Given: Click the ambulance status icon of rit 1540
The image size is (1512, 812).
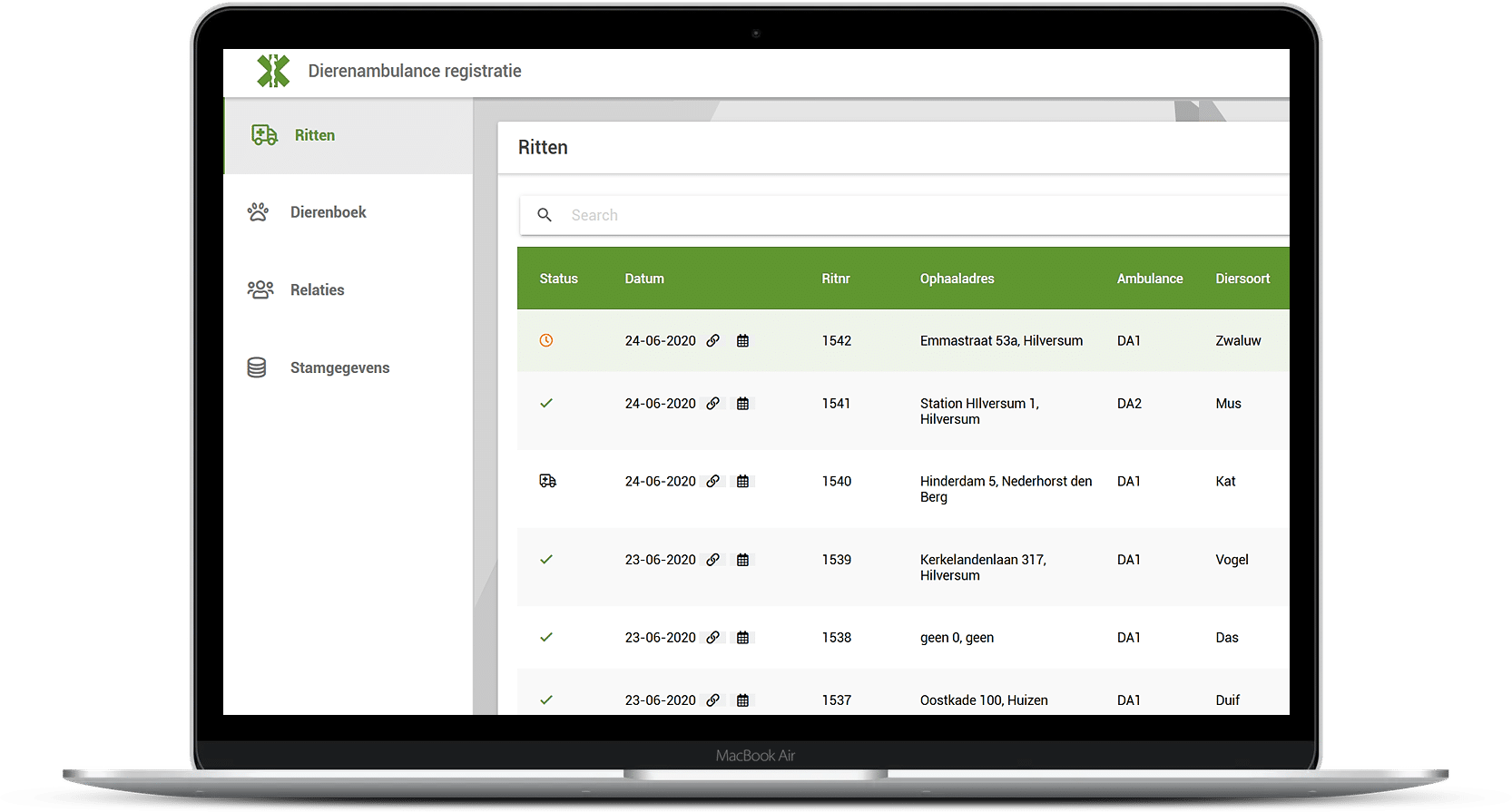Looking at the screenshot, I should [x=547, y=481].
